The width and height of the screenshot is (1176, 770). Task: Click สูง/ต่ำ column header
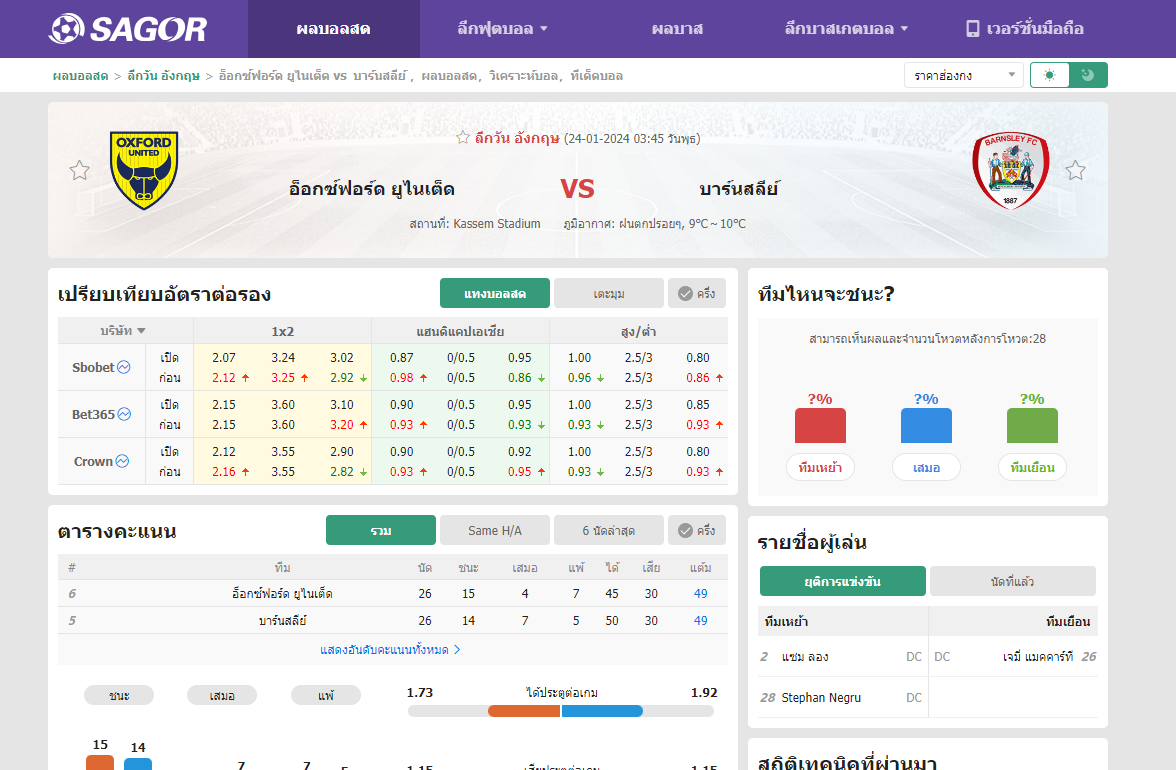coord(638,331)
